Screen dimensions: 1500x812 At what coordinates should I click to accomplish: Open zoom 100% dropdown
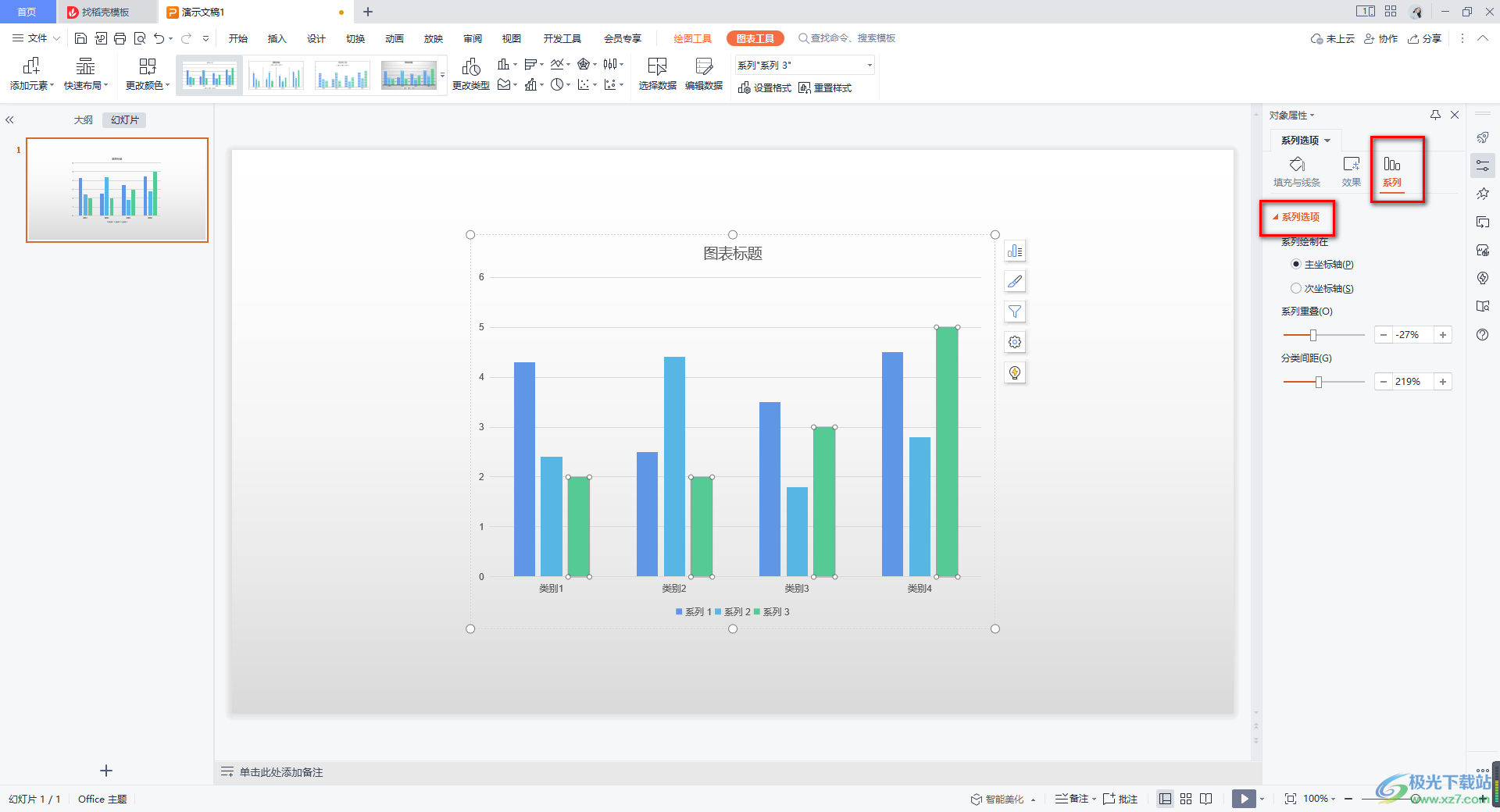[1320, 799]
